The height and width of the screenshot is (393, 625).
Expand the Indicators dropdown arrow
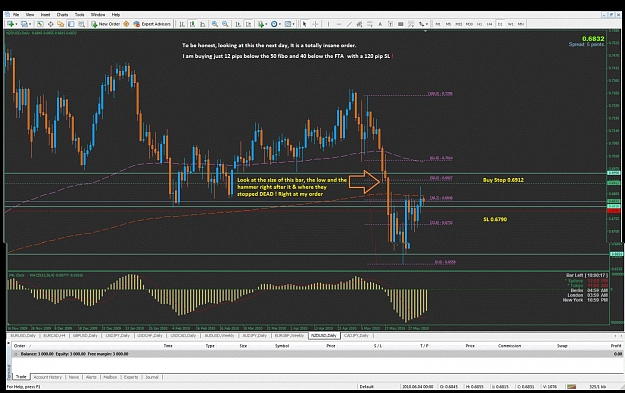266,24
